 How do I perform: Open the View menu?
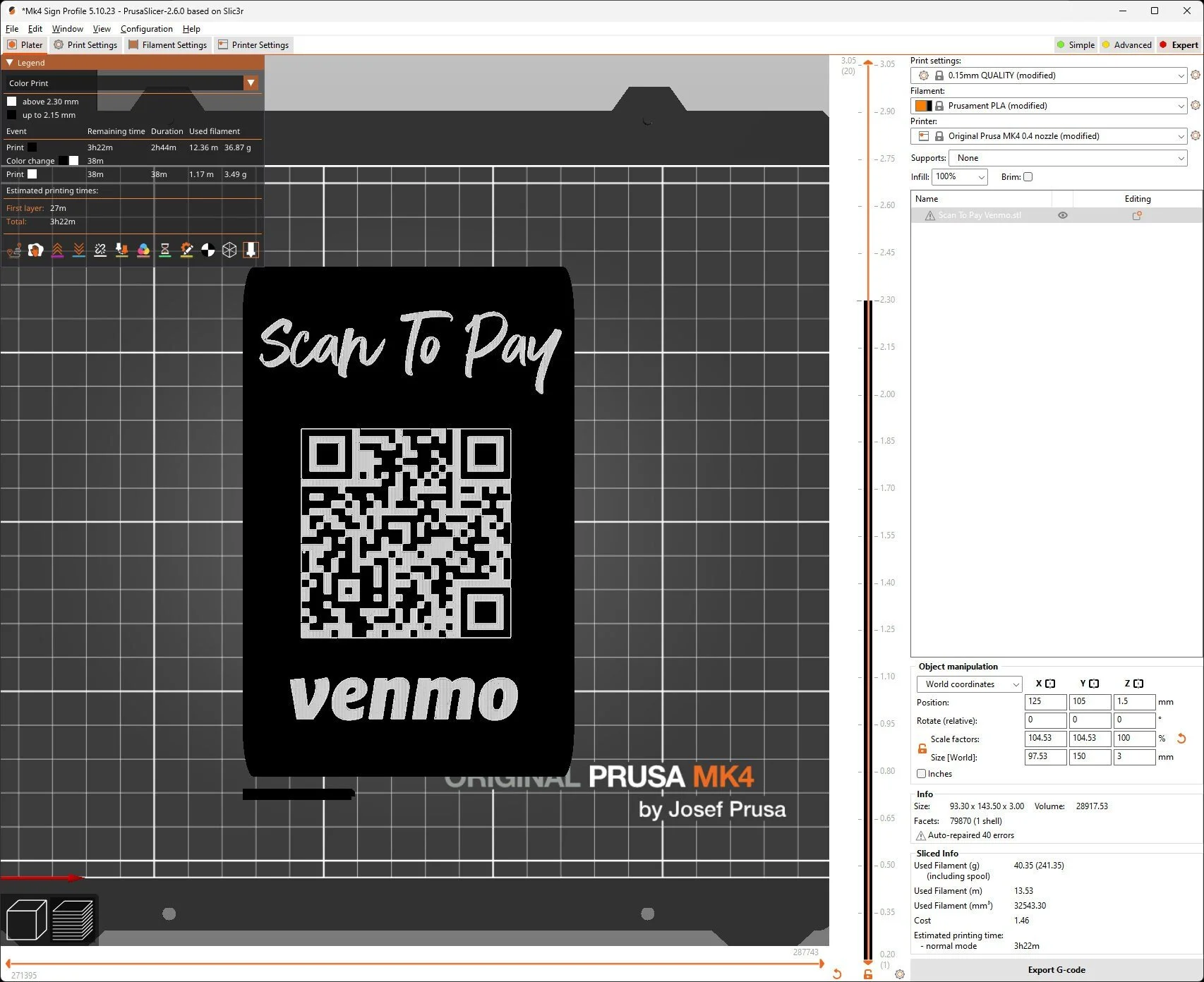click(102, 29)
